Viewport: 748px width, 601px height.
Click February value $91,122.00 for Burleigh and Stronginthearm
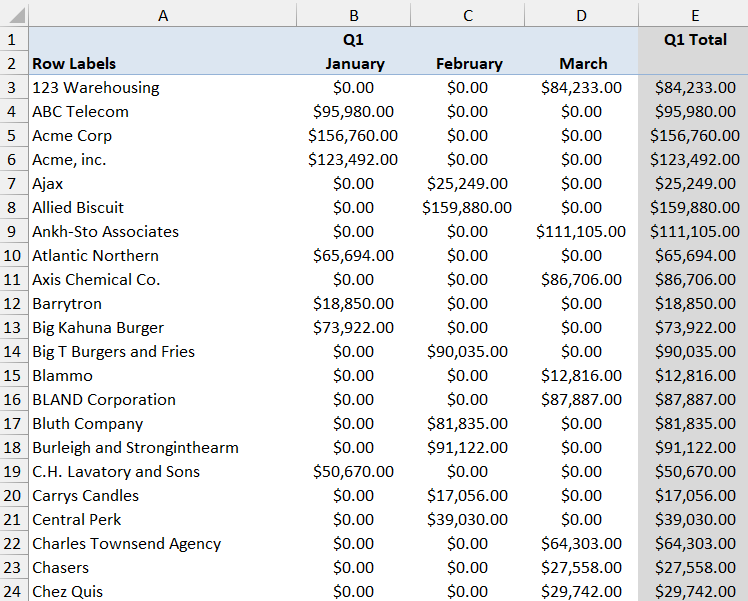point(468,447)
